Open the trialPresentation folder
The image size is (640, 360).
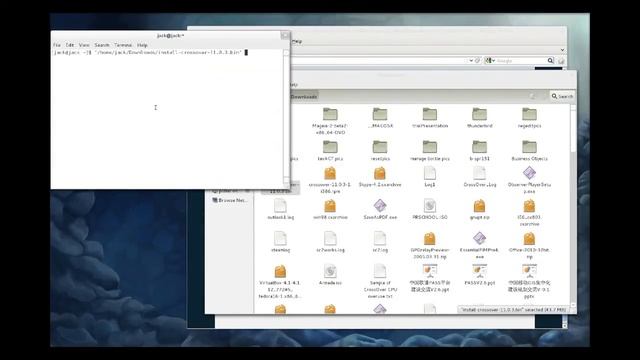430,118
